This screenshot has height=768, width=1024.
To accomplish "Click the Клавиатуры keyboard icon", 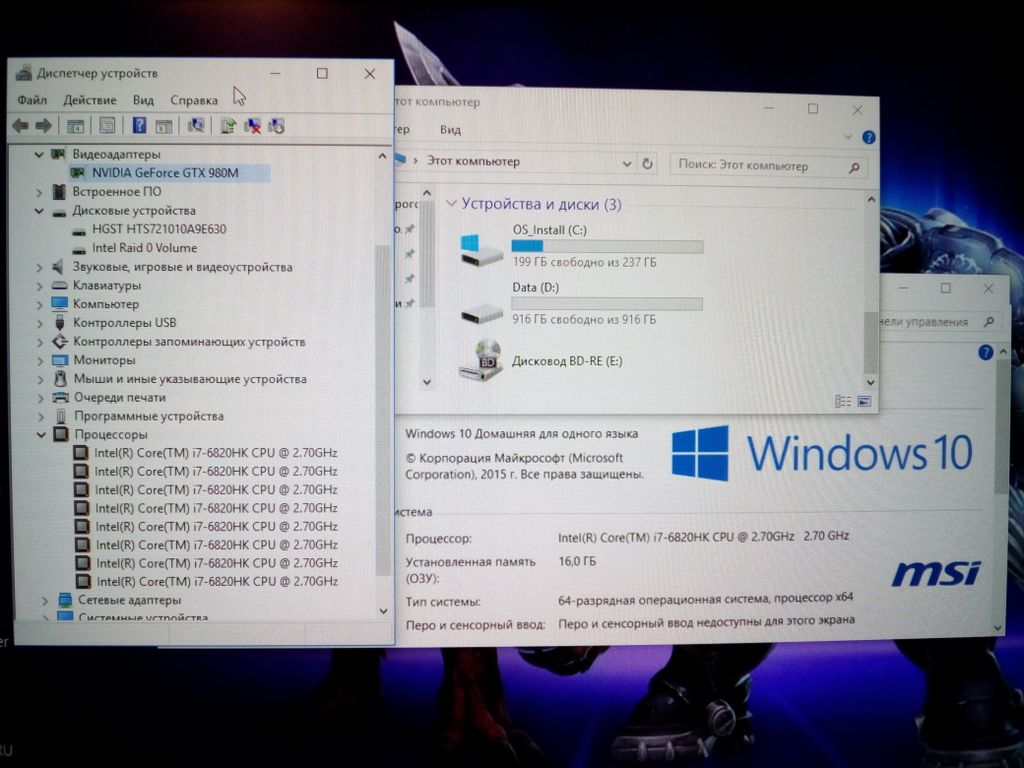I will point(59,285).
